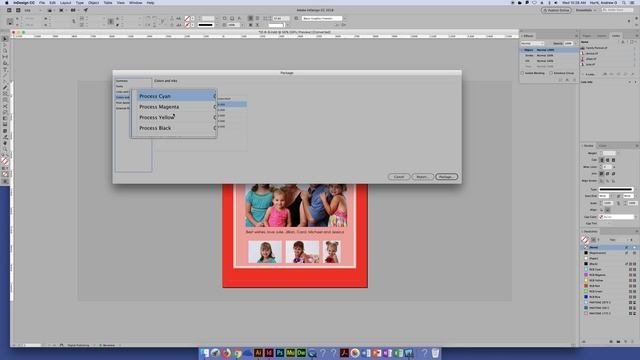Click fill swatch in the Control panel
Image resolution: width=640 pixels, height=360 pixels.
click(x=187, y=18)
